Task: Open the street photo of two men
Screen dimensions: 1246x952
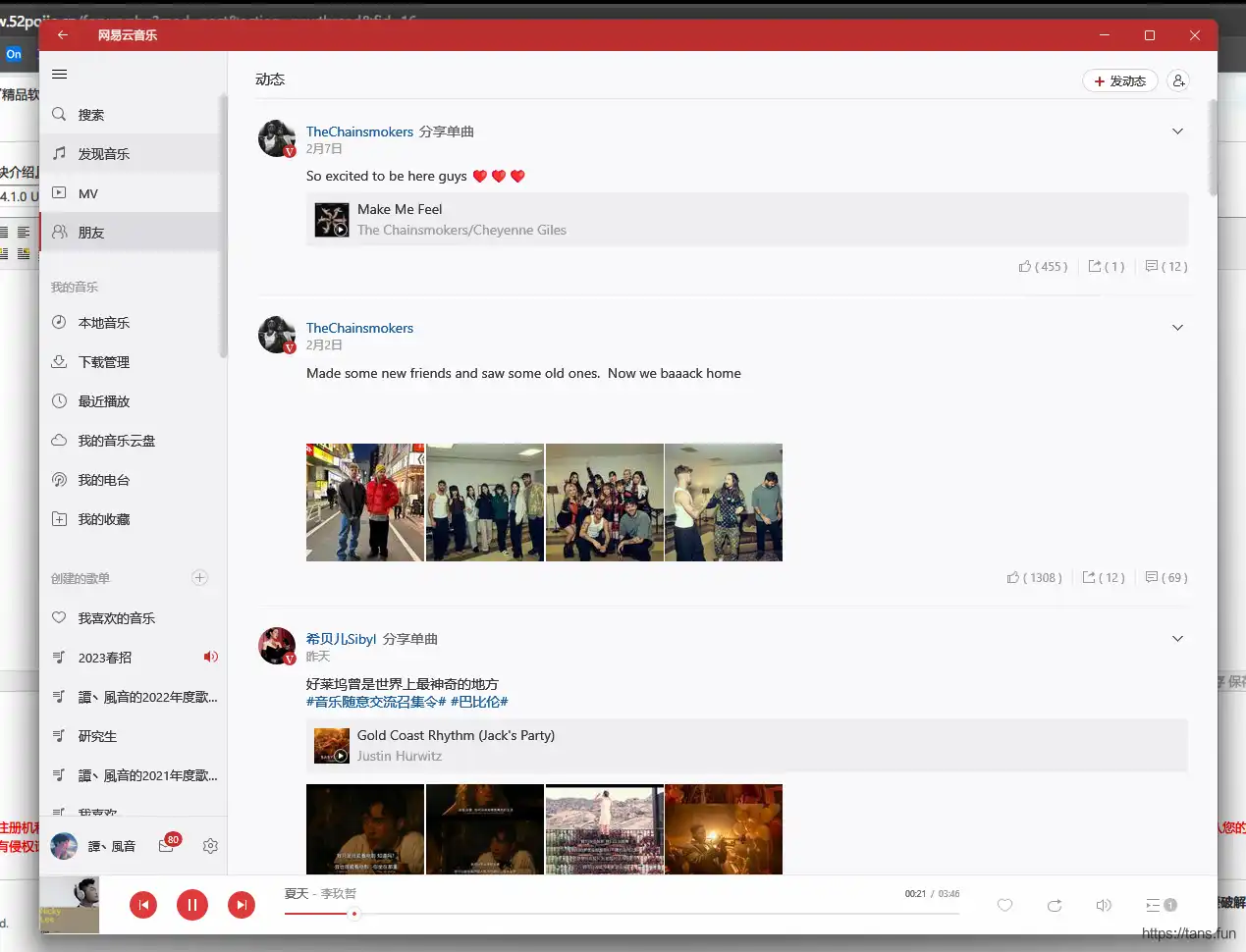Action: (365, 502)
